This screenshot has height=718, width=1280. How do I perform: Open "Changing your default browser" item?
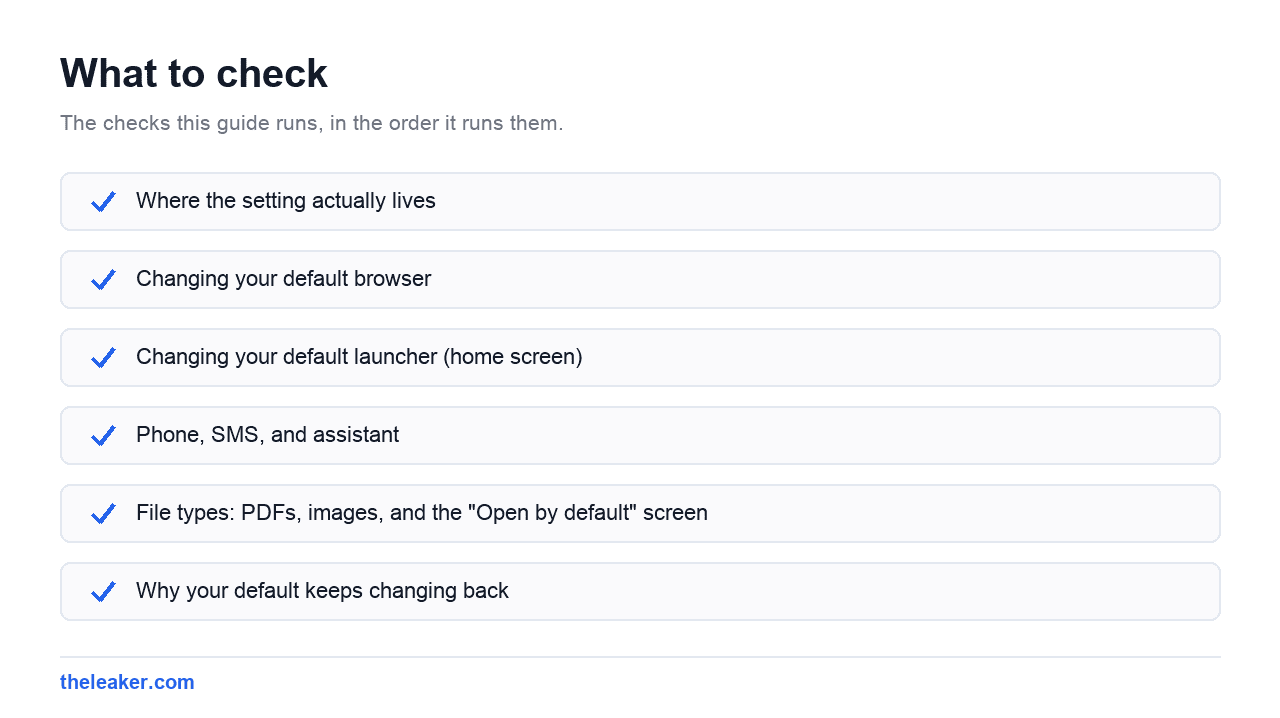[x=283, y=279]
